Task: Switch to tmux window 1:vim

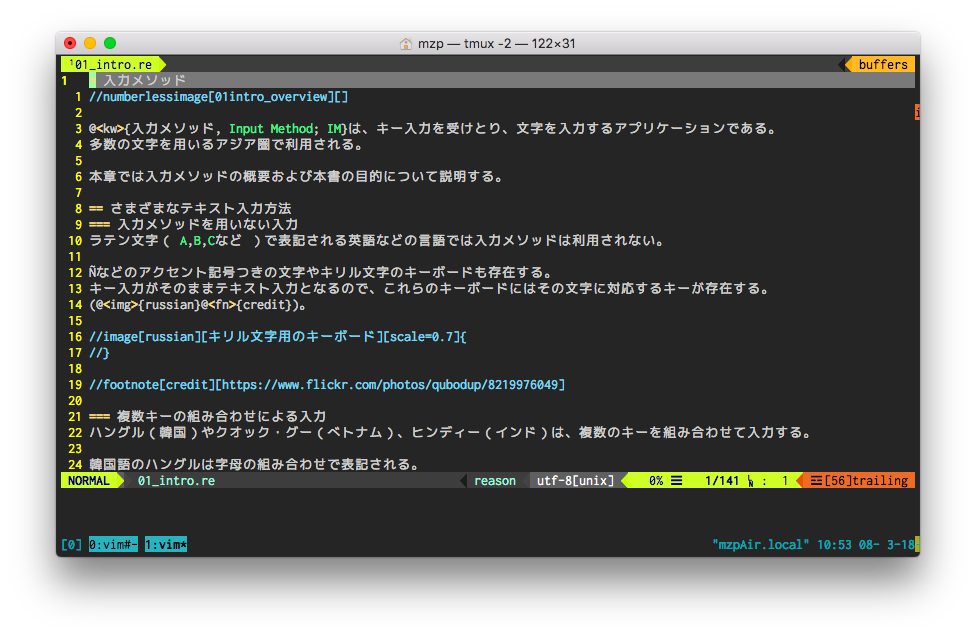Action: pos(166,544)
